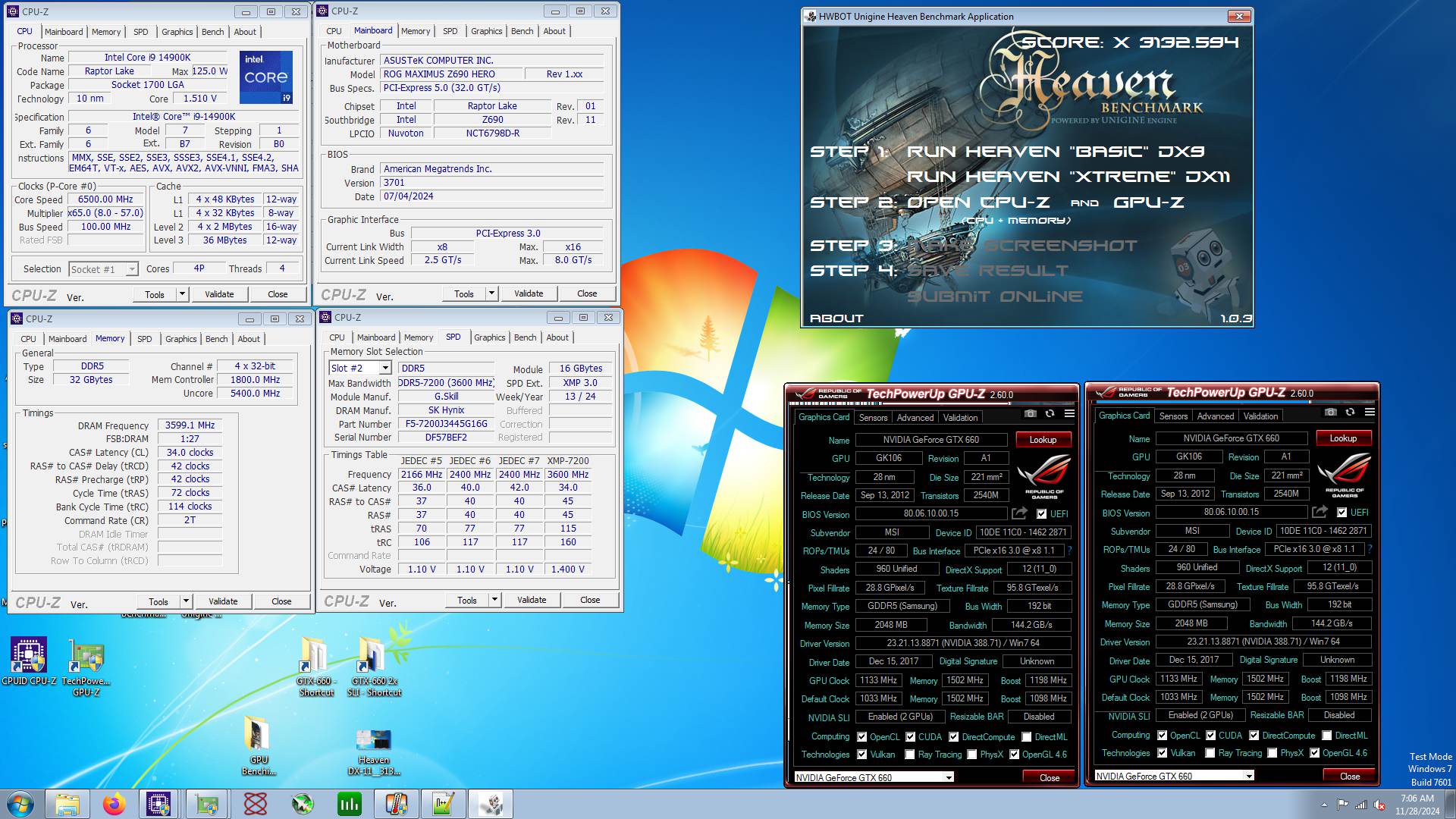Click ABOUT in HWBOT Heaven window
Viewport: 1456px width, 819px height.
836,318
